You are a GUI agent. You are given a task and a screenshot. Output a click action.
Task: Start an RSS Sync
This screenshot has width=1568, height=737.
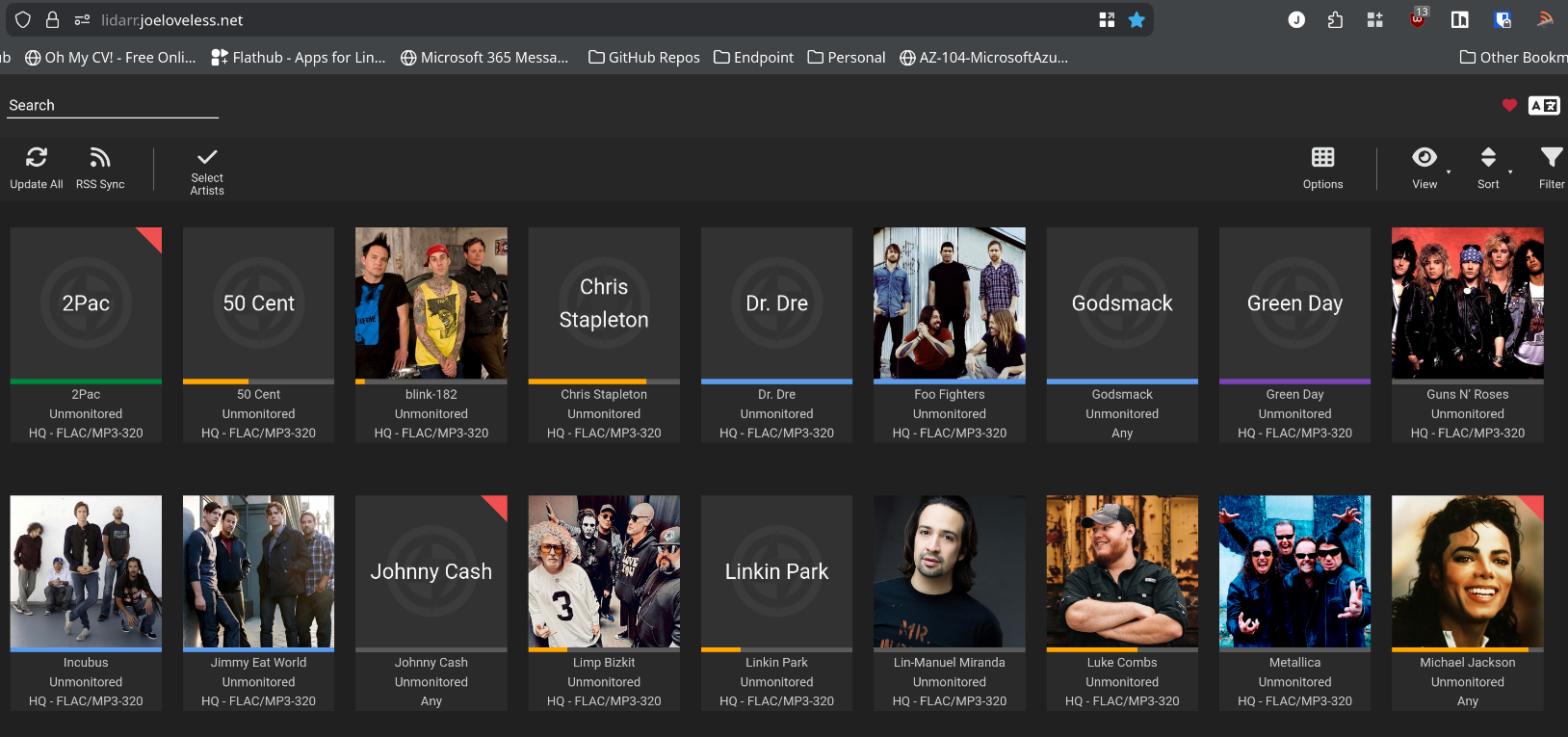click(x=100, y=158)
